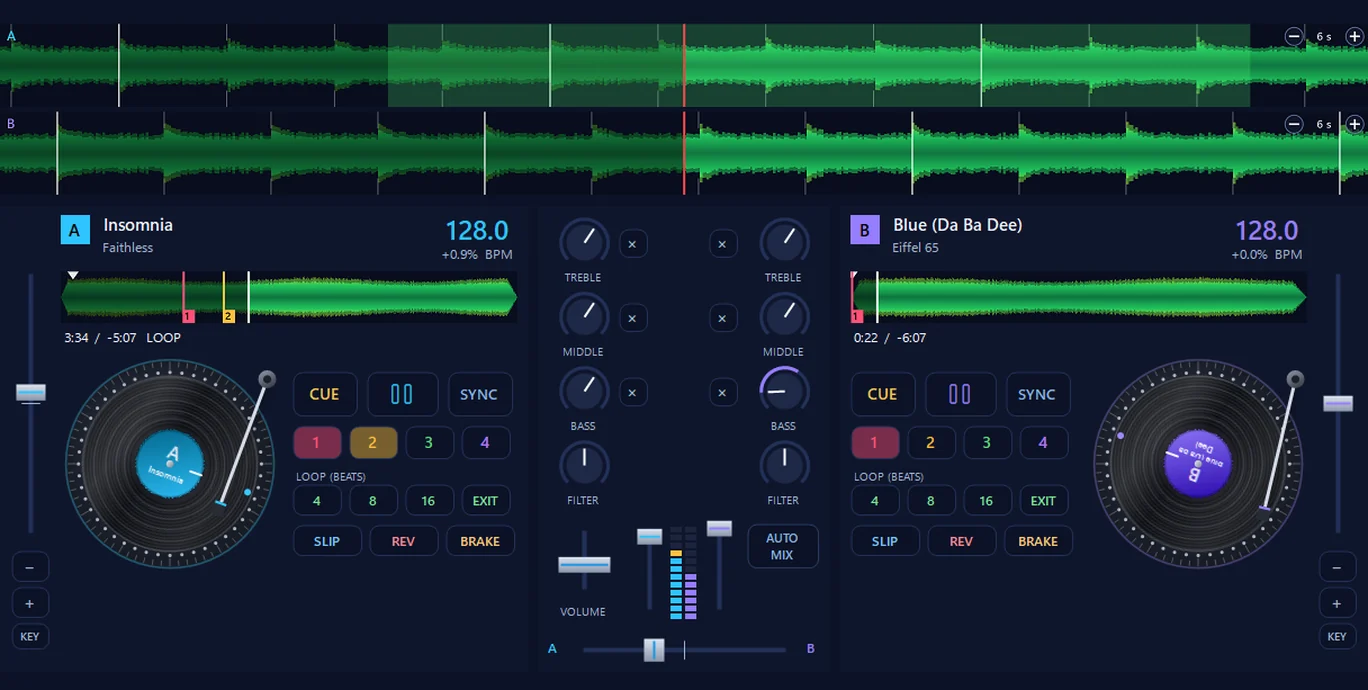Screen dimensions: 1368x690
Task: Set an 8-beat loop on deck A
Action: [x=373, y=501]
